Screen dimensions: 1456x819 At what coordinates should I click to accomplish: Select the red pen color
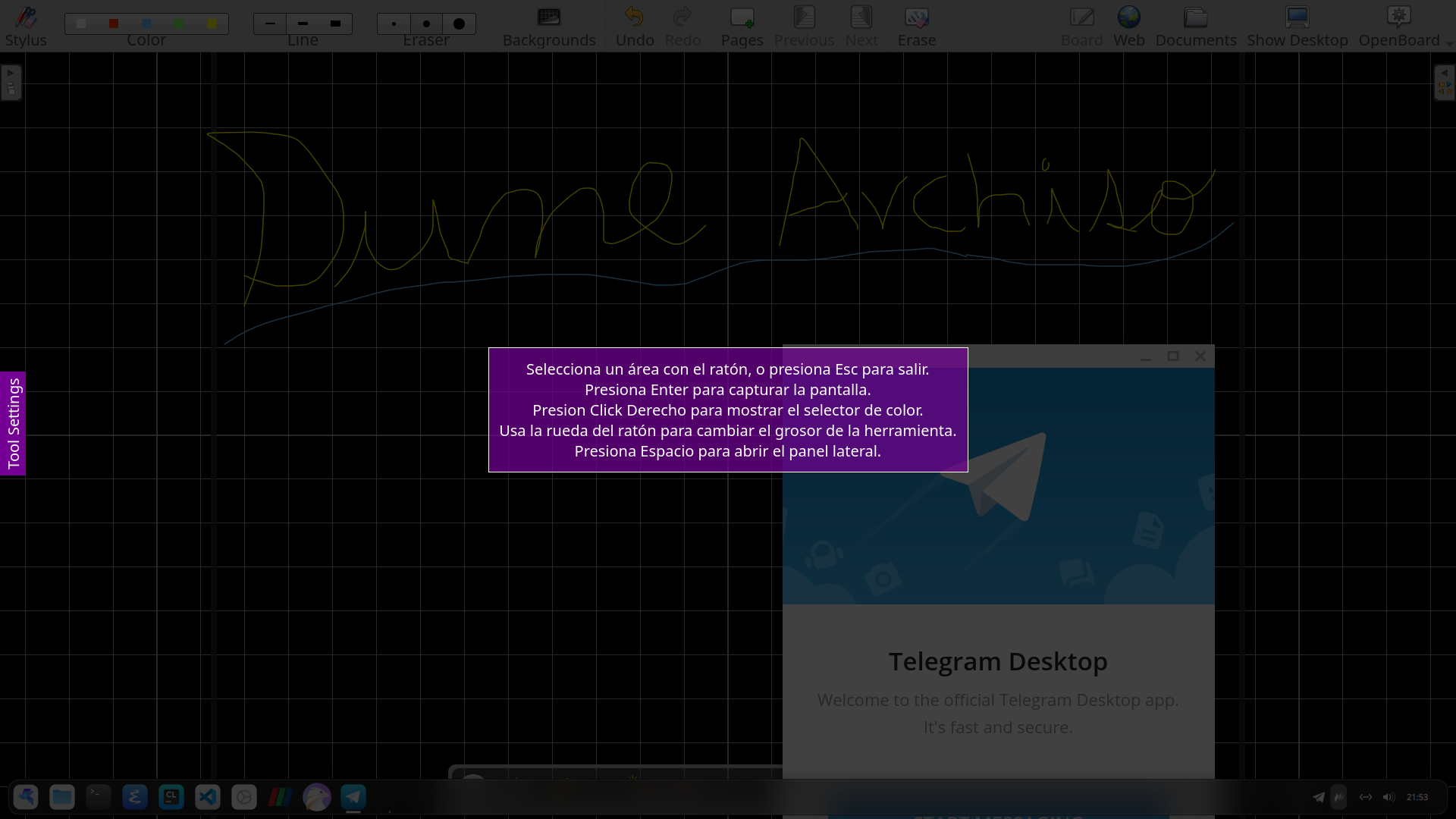(x=114, y=24)
